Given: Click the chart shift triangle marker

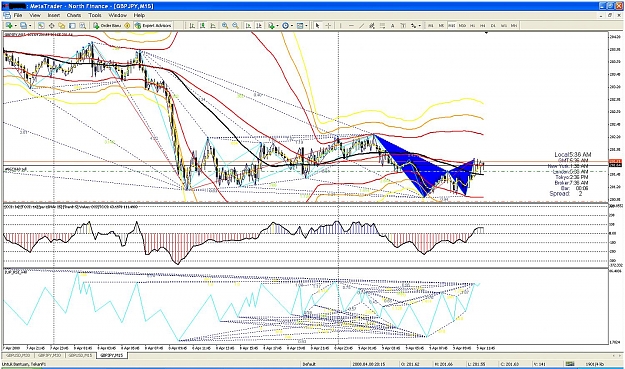Looking at the screenshot, I should (486, 33).
